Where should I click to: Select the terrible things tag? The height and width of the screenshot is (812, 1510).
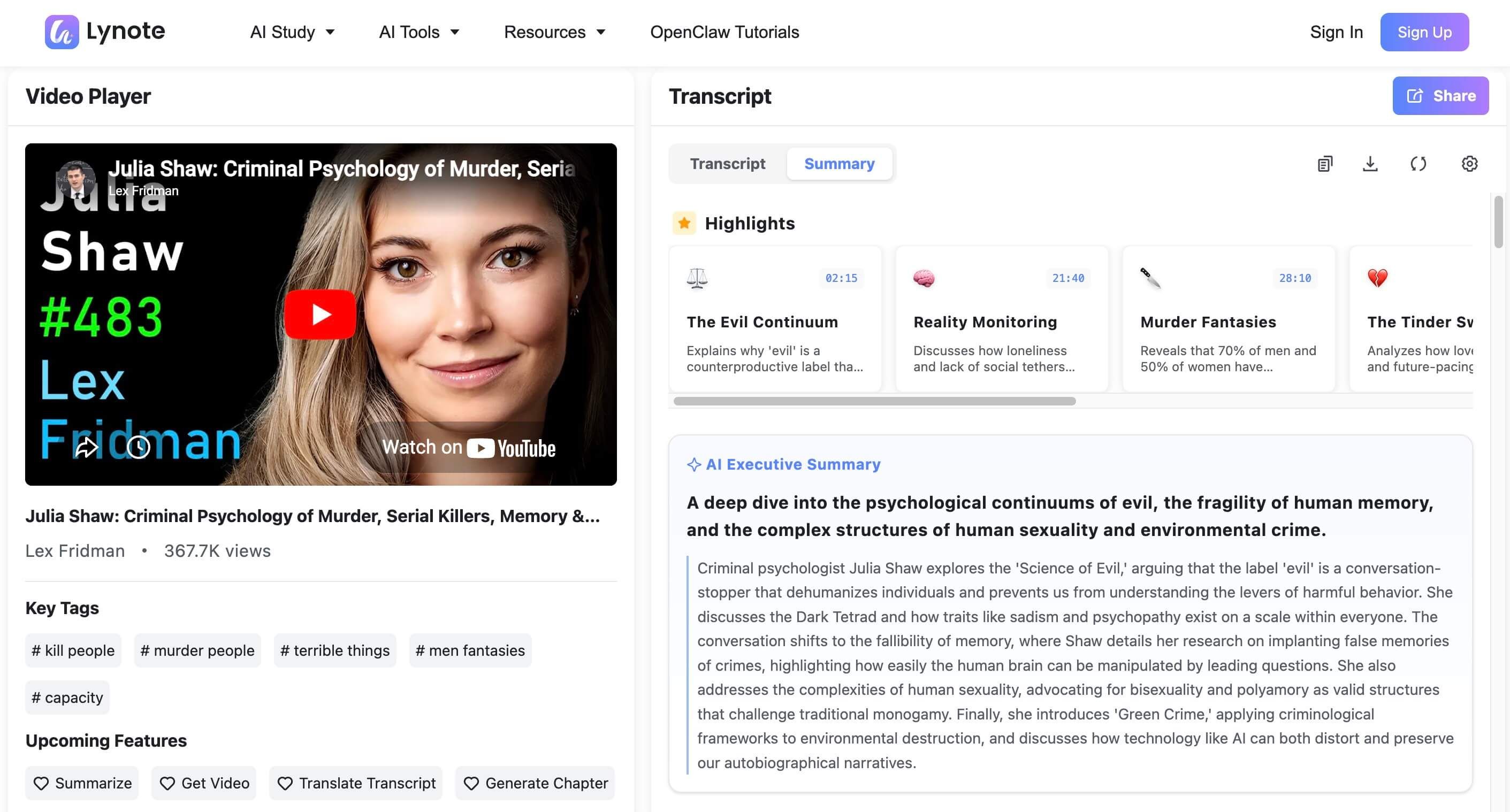[x=335, y=650]
